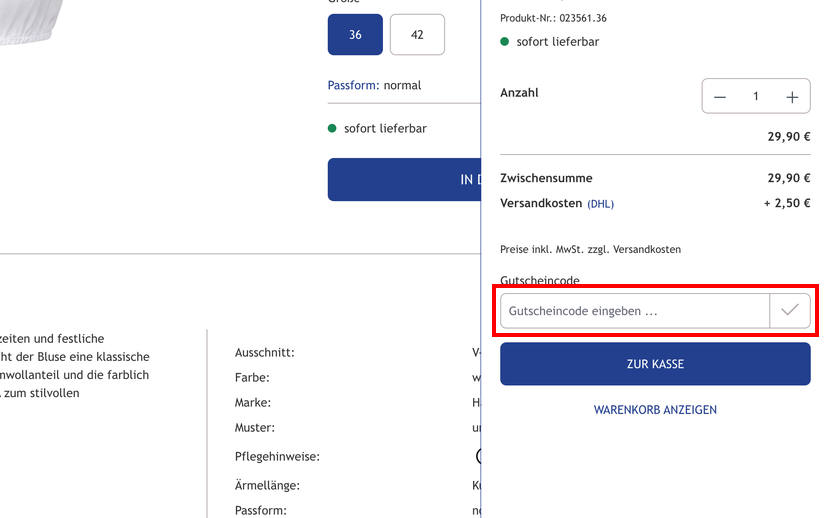Open the DHL shipping info link
This screenshot has height=518, width=828.
coord(600,204)
